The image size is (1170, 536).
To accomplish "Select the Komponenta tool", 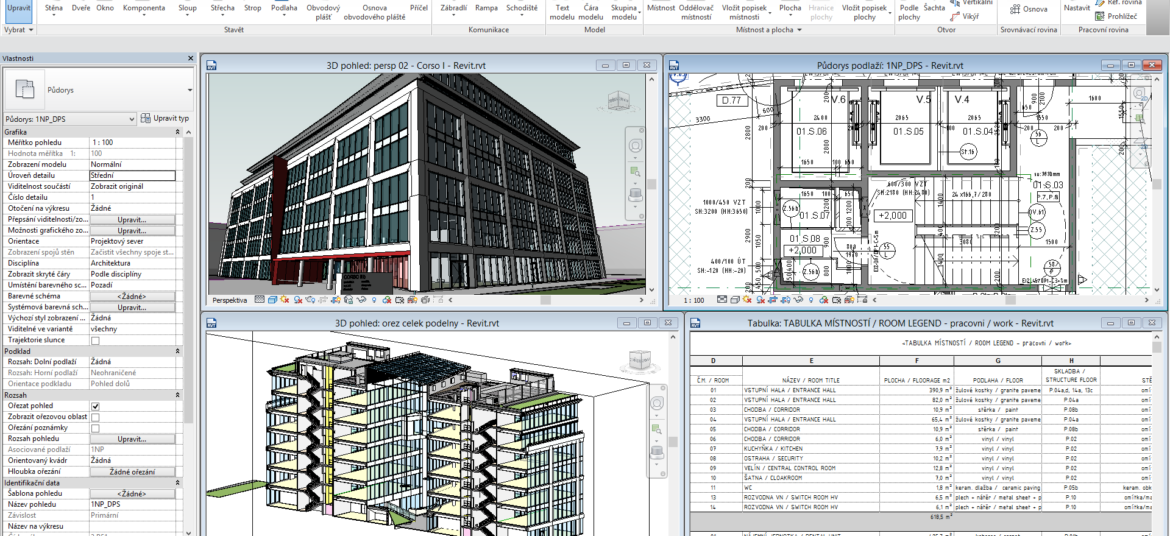I will point(143,7).
